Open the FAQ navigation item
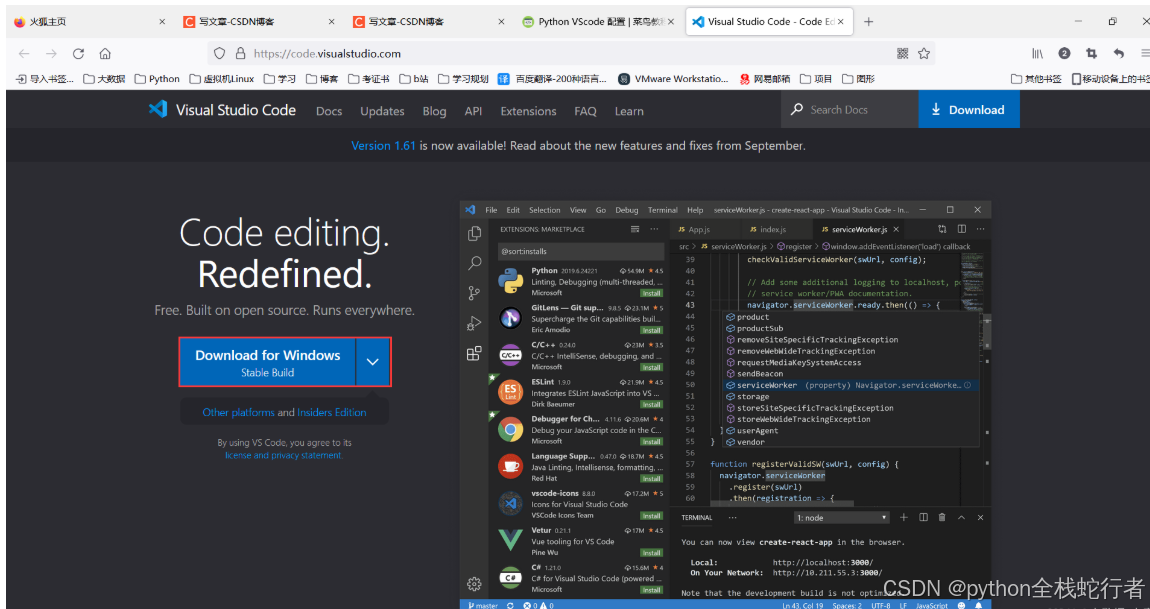Screen dimensions: 1150x609 [585, 111]
